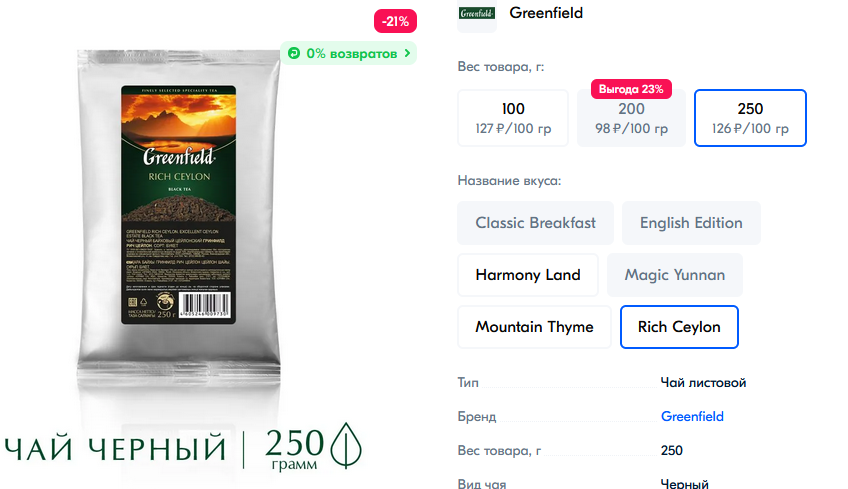This screenshot has height=489, width=848.
Task: Open the Greenfield brand name at top
Action: [546, 13]
